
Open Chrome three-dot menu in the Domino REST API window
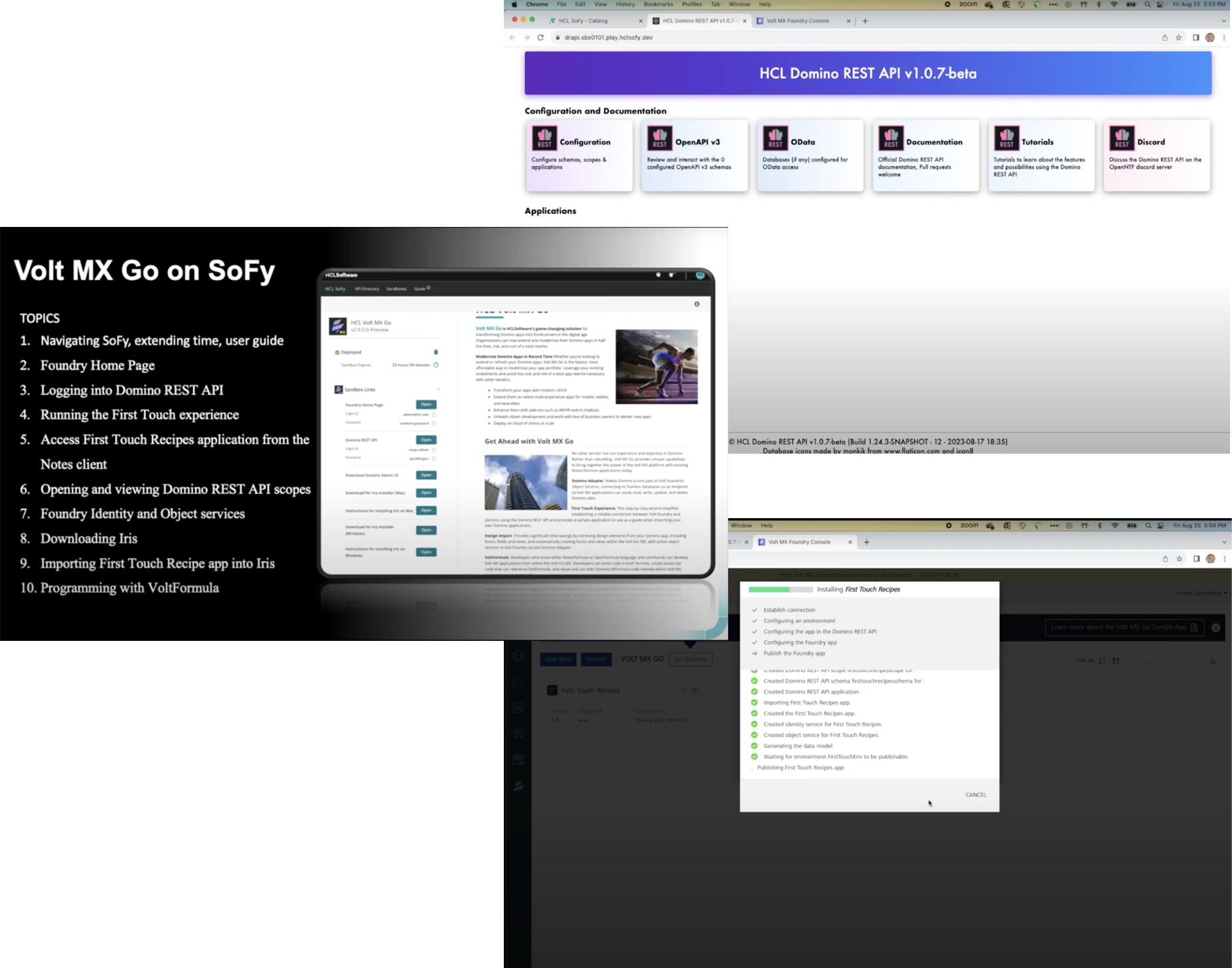1224,38
